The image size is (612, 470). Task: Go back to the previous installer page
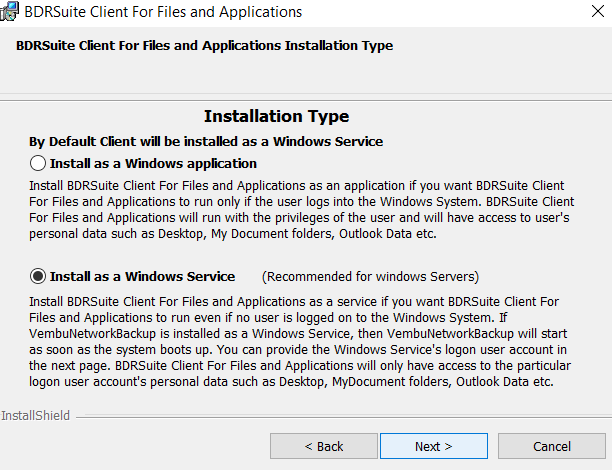[324, 446]
